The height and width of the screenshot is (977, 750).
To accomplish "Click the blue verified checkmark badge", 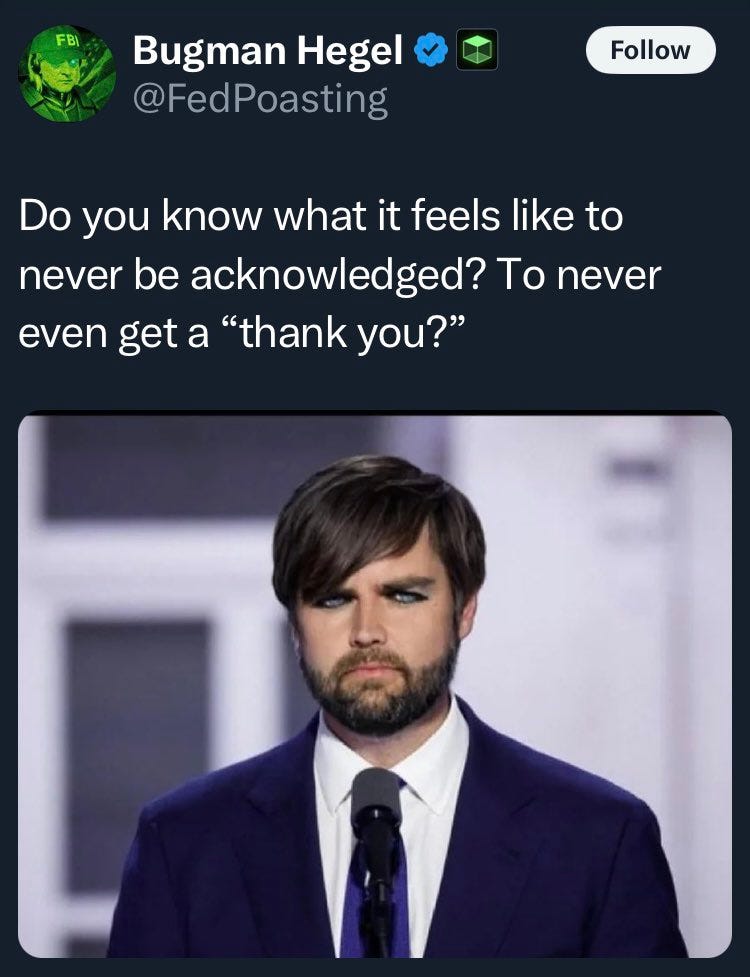I will click(431, 50).
